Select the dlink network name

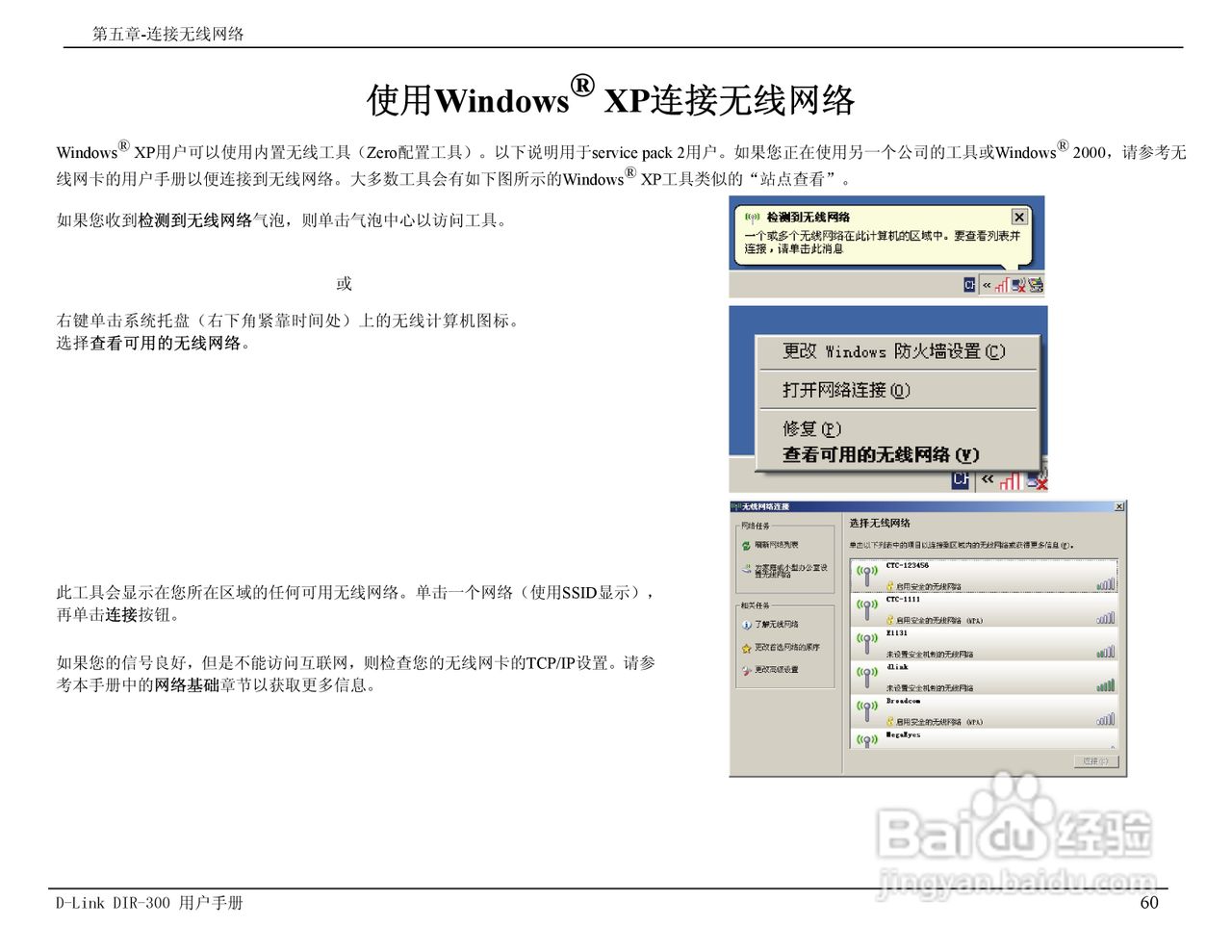pos(897,667)
